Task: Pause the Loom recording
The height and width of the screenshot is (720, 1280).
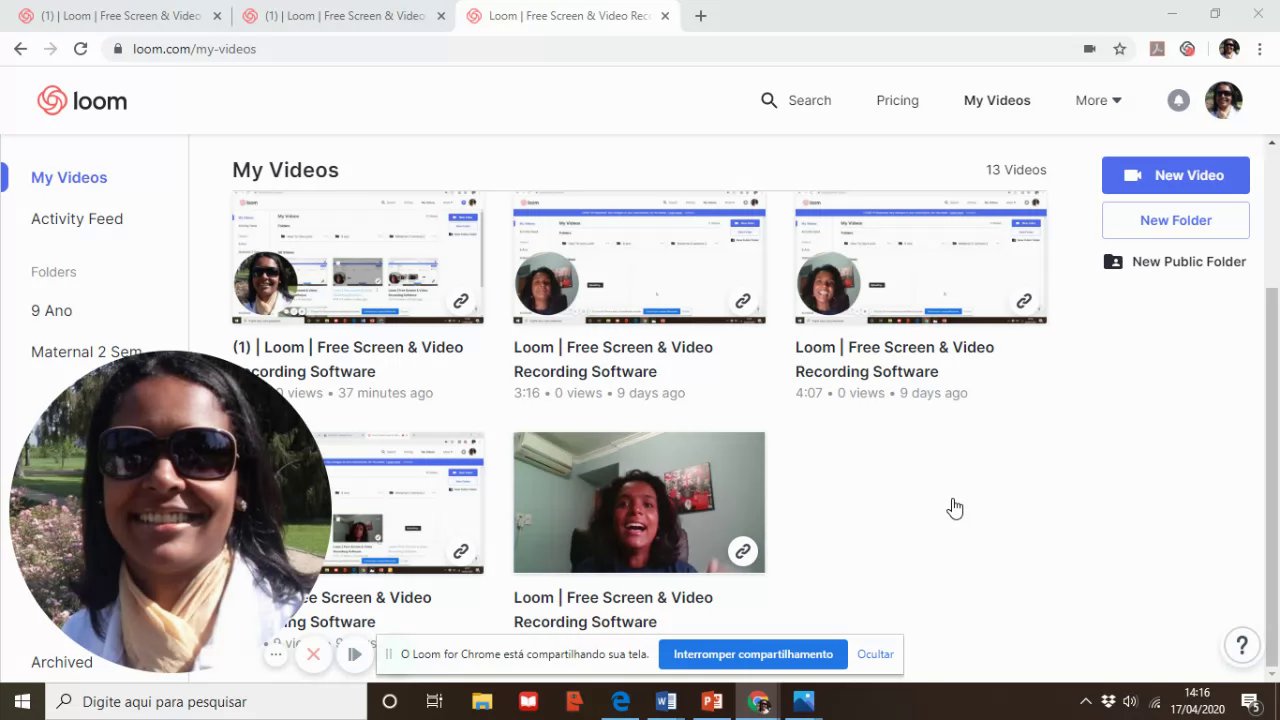Action: tap(354, 654)
